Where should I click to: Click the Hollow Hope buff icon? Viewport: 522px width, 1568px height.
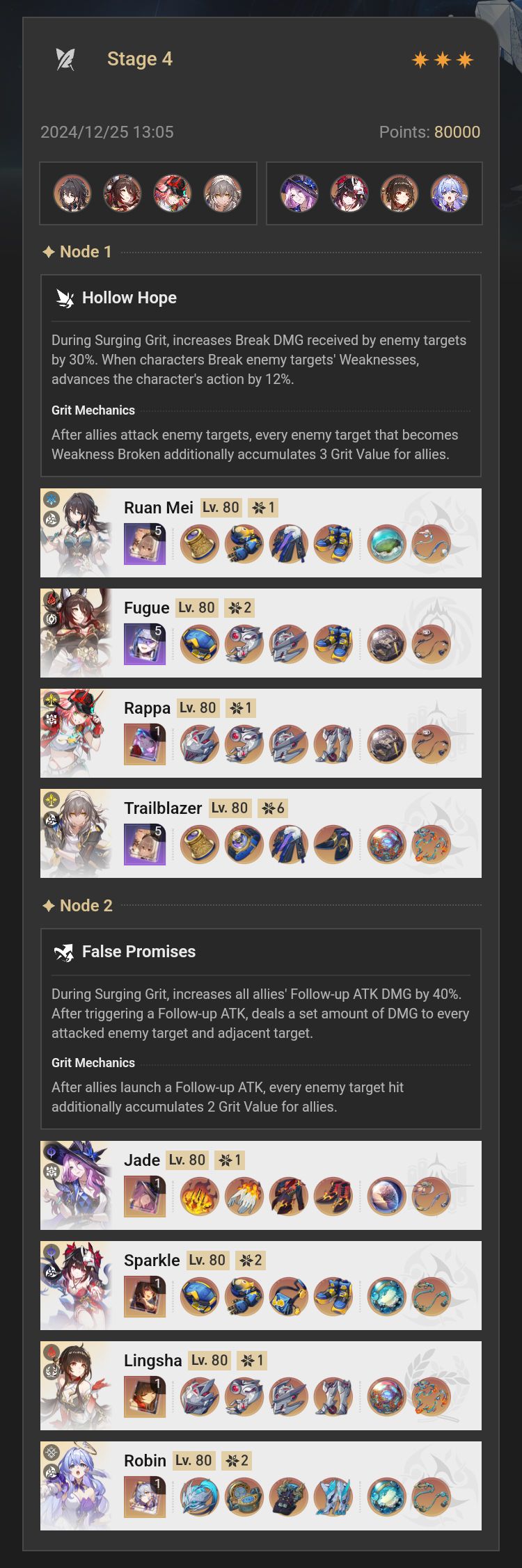[x=65, y=298]
